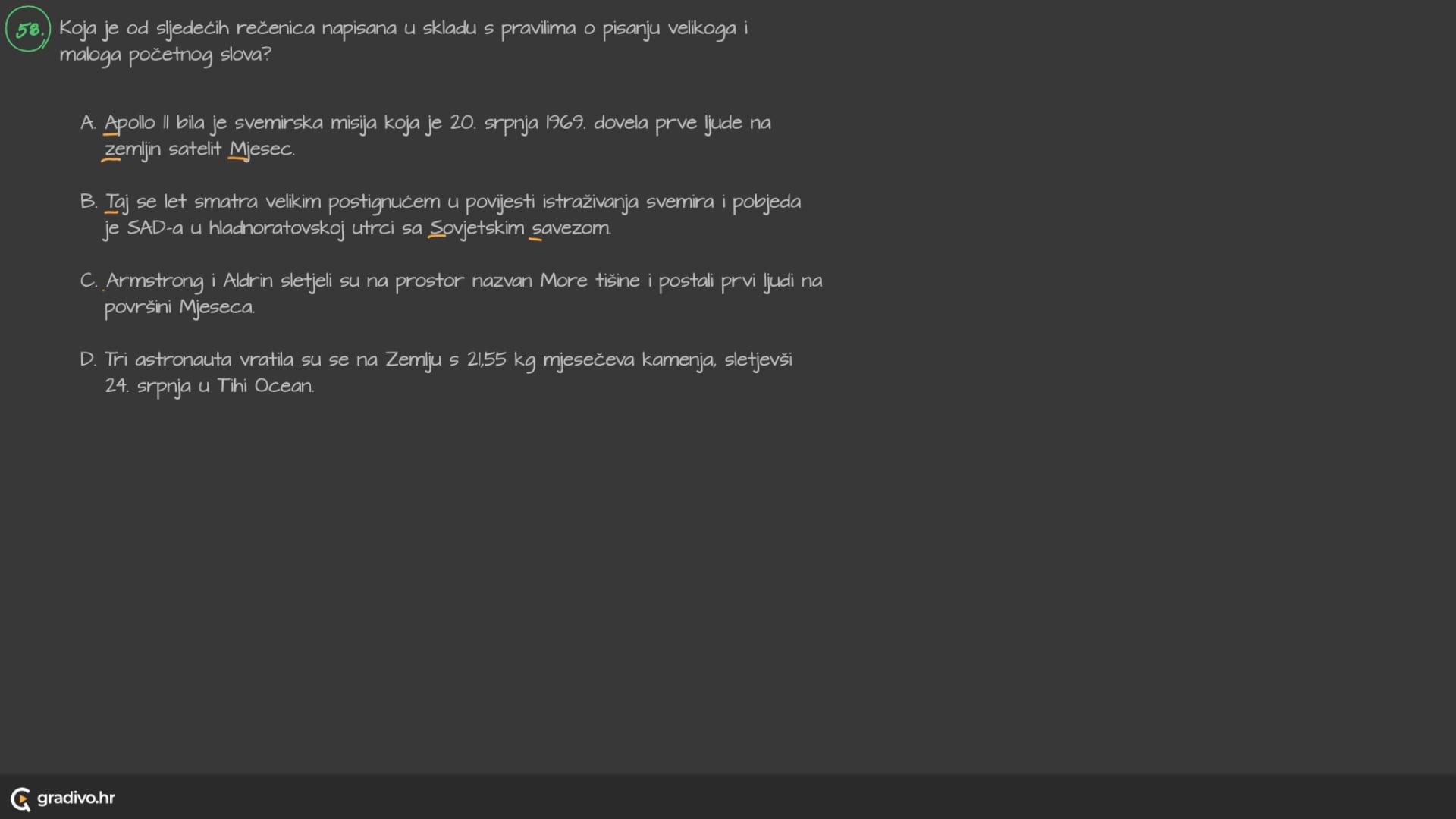
Task: Click the word Zemlju in option D
Action: (x=413, y=360)
